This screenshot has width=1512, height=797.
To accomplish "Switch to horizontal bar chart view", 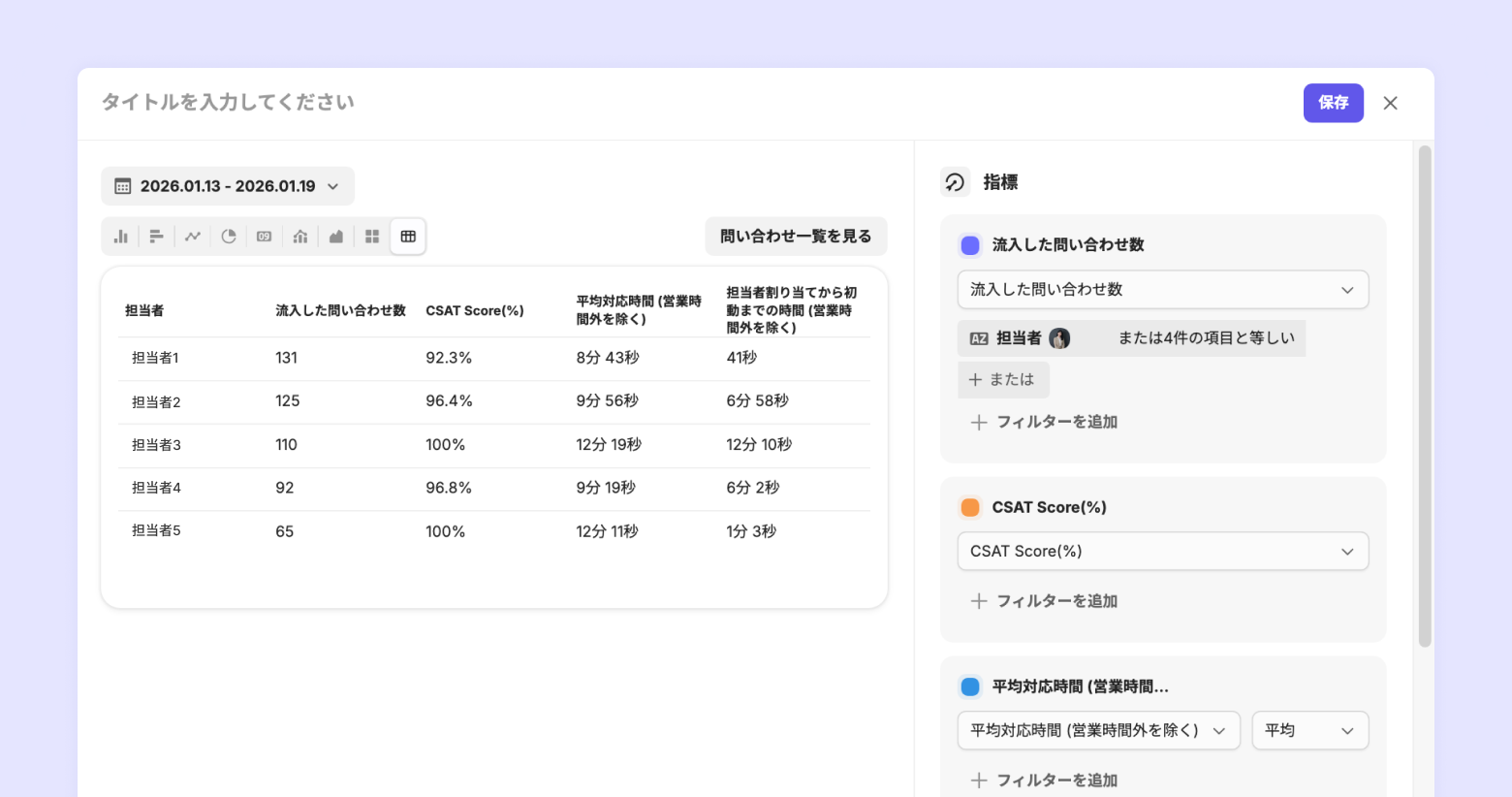I will click(156, 237).
